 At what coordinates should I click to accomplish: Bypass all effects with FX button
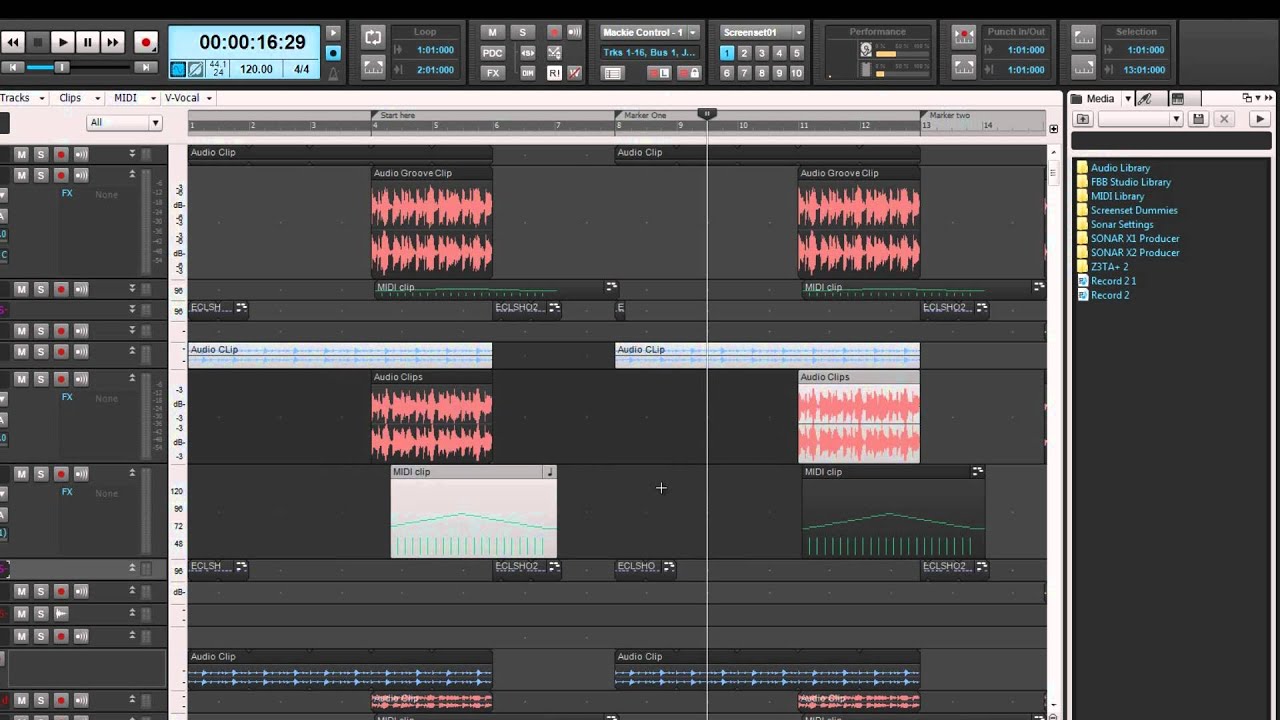(493, 73)
